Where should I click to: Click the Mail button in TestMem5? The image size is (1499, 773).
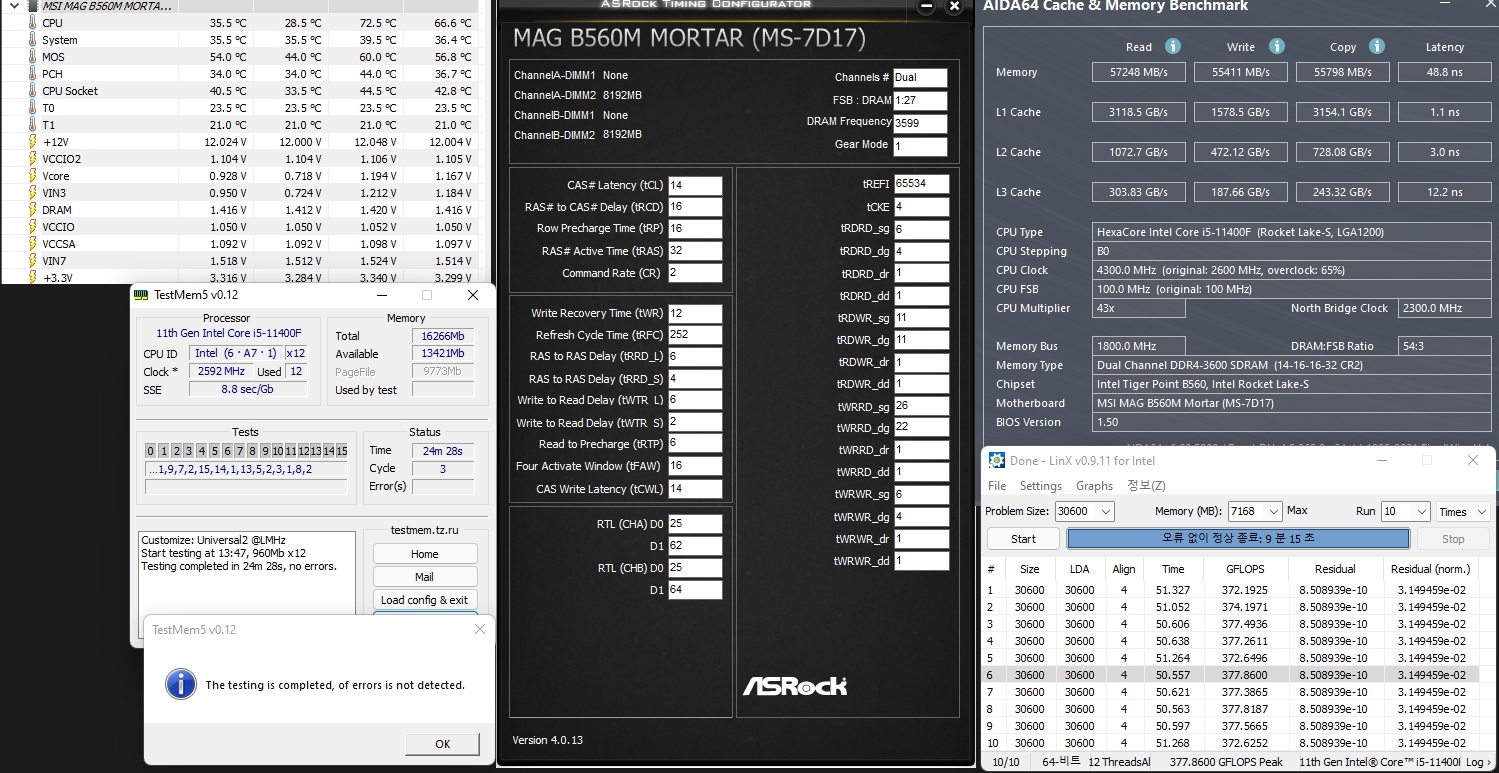425,577
